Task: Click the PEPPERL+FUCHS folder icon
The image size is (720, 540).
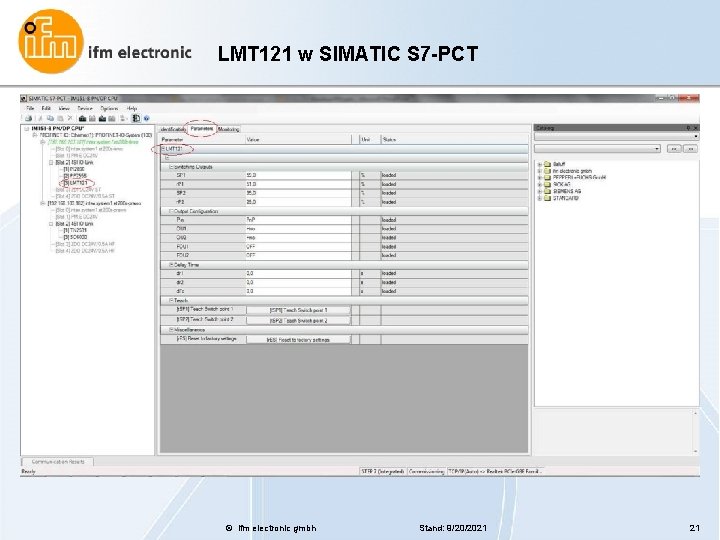Action: point(547,178)
